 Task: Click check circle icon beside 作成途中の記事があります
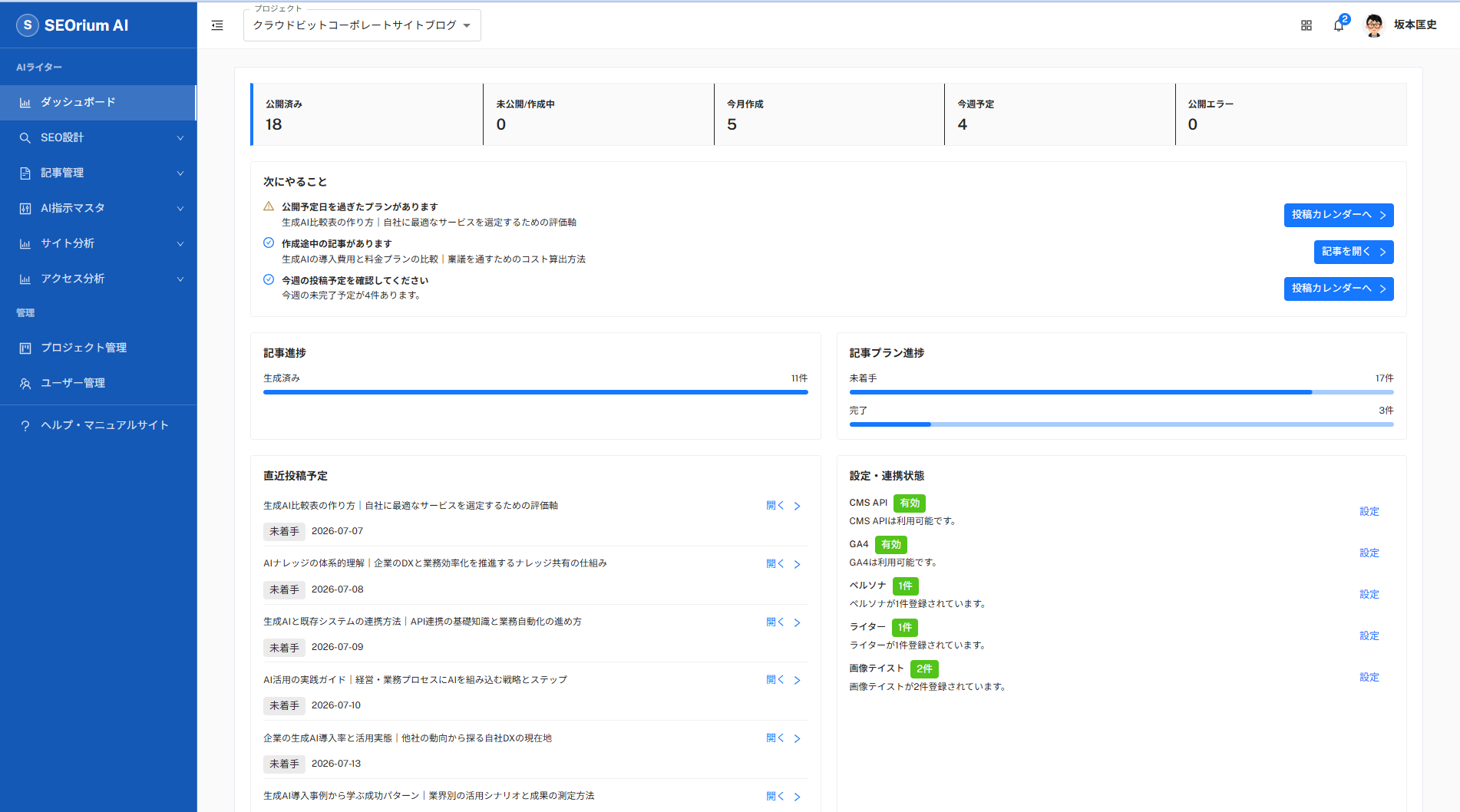pyautogui.click(x=269, y=243)
